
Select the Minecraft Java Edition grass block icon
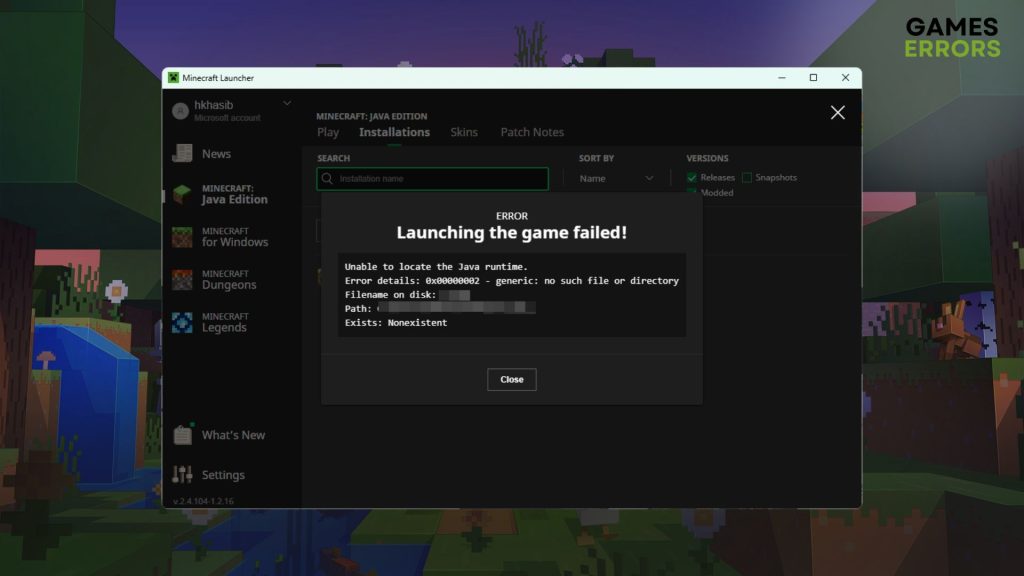point(182,194)
